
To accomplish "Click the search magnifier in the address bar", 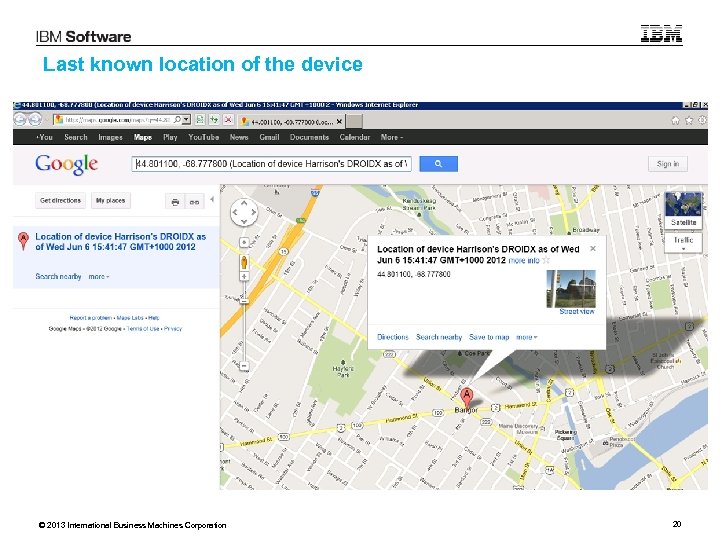I will (177, 120).
